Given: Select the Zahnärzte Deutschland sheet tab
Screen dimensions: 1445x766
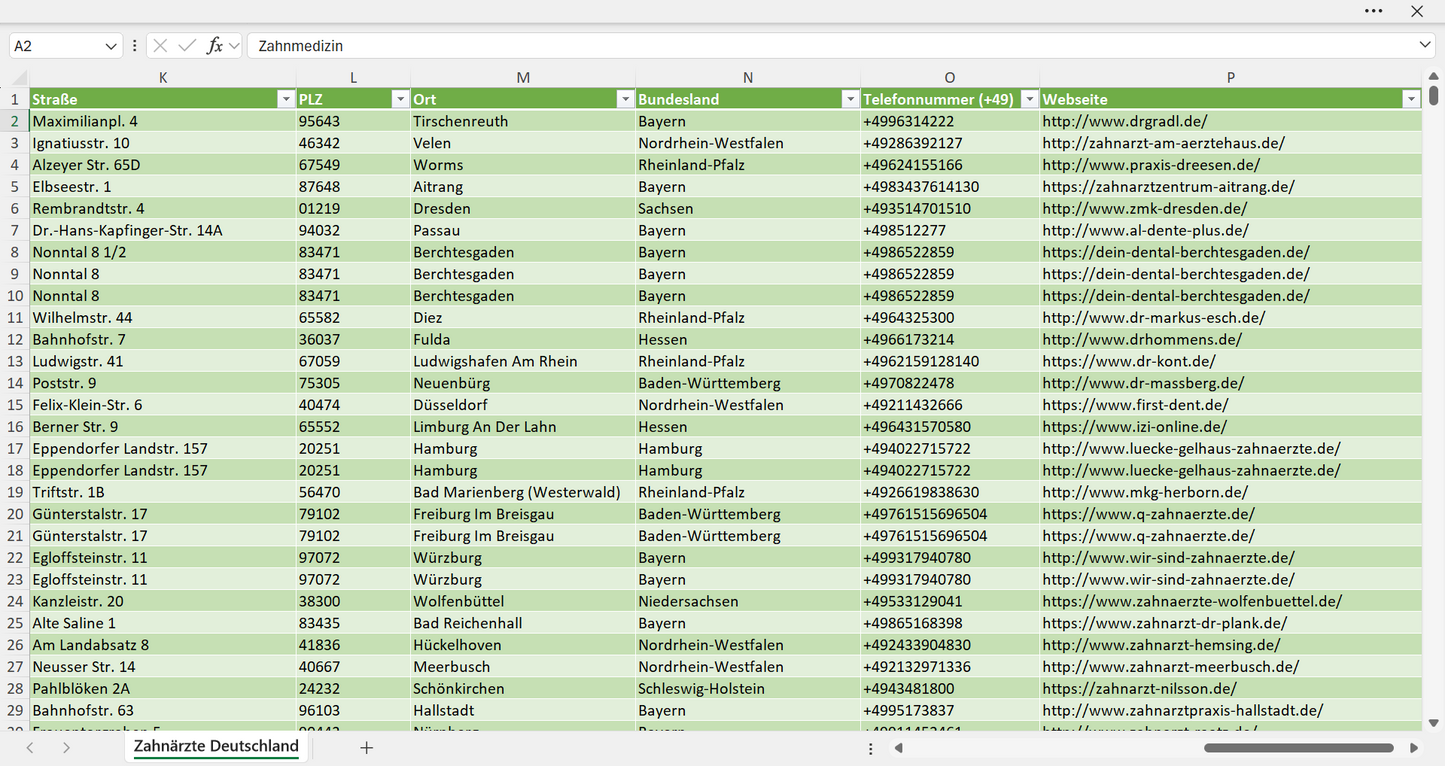Looking at the screenshot, I should 216,746.
